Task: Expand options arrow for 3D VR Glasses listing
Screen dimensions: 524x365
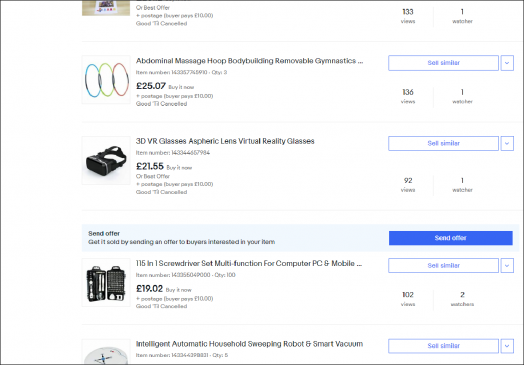Action: [x=507, y=143]
